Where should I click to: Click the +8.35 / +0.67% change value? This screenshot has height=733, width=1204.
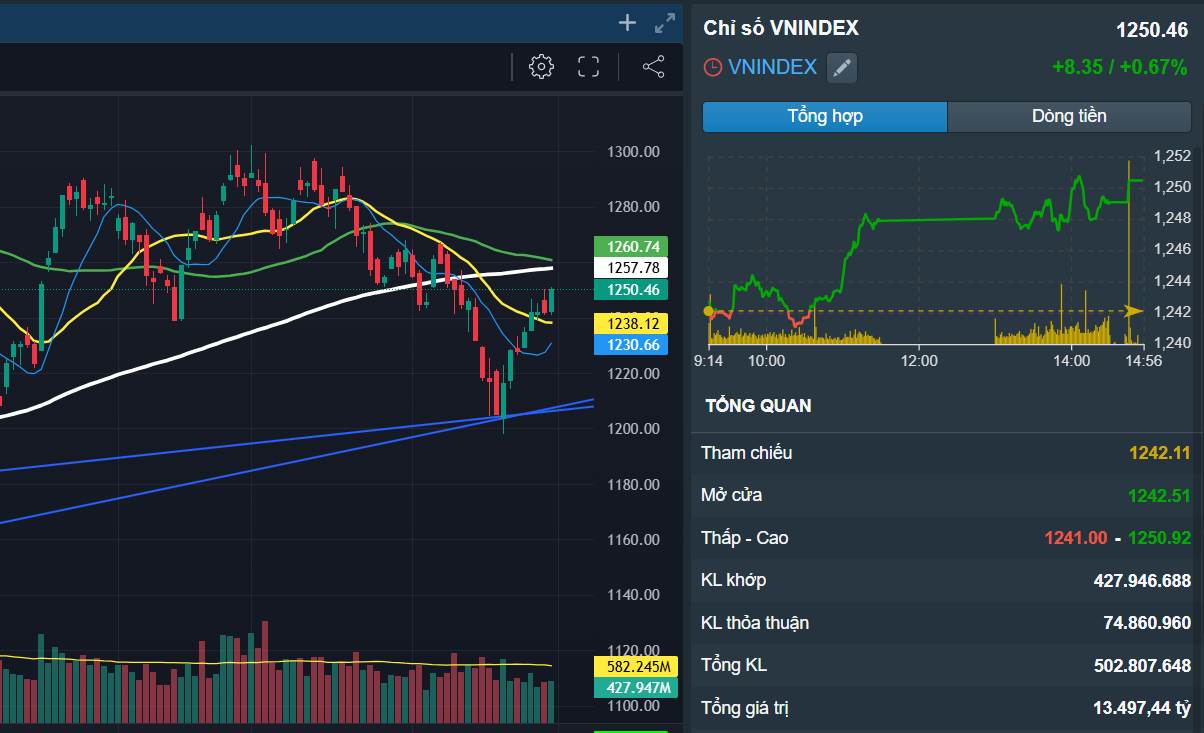click(1120, 67)
